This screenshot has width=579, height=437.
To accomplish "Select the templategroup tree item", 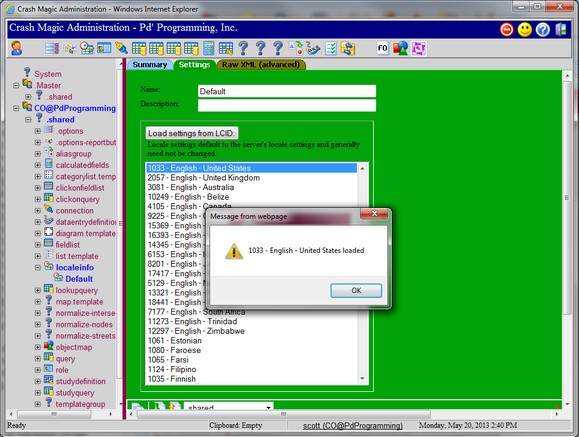I will 80,404.
